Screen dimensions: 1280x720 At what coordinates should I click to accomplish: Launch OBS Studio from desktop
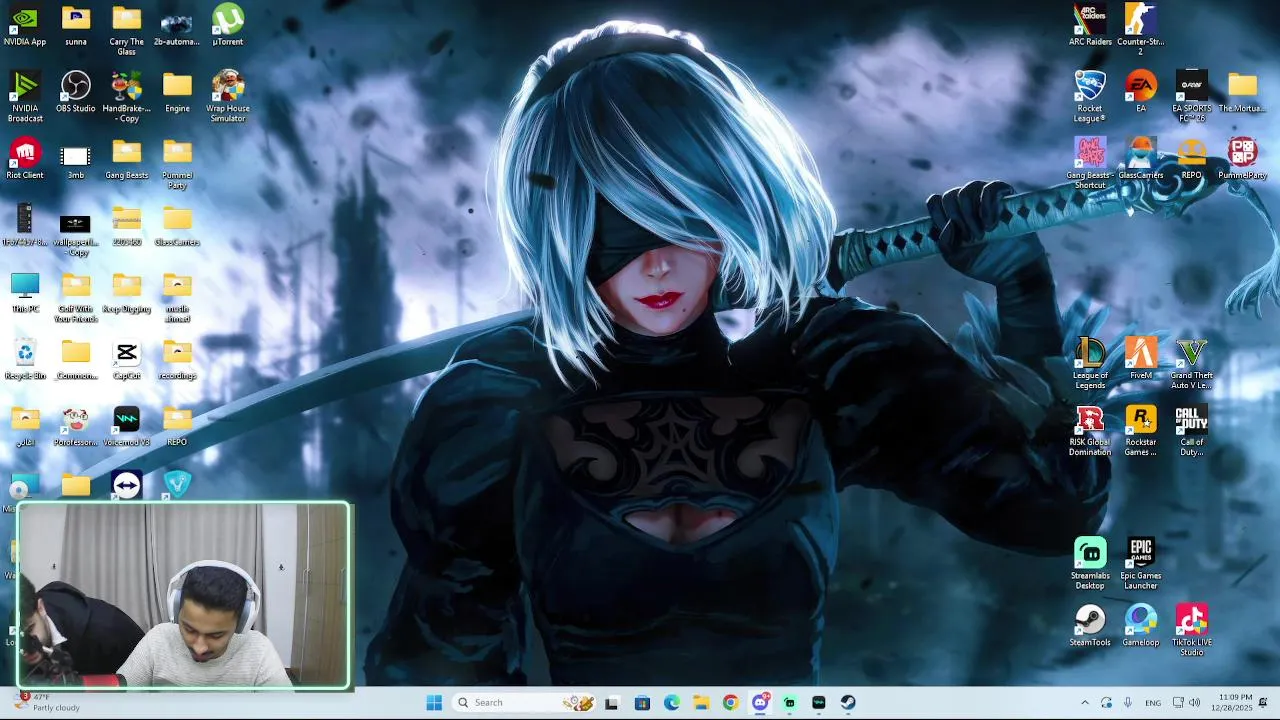click(76, 93)
